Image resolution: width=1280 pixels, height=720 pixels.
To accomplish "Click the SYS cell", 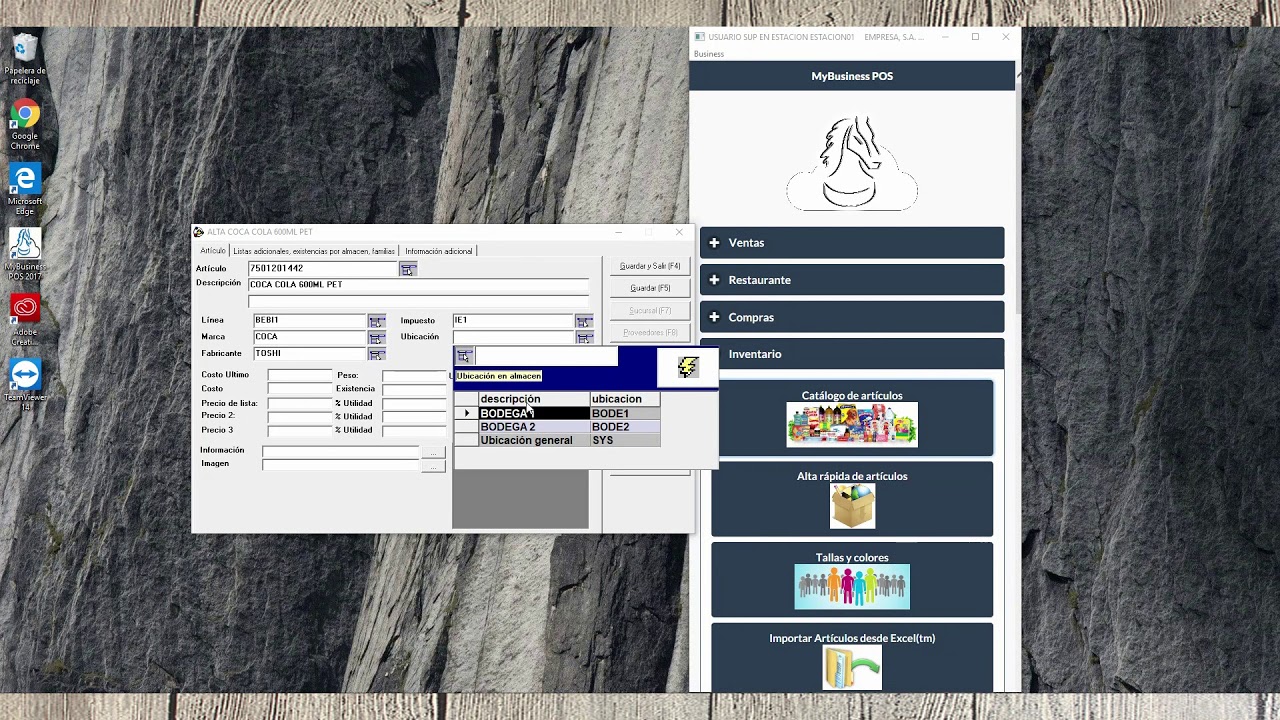I will coord(624,440).
